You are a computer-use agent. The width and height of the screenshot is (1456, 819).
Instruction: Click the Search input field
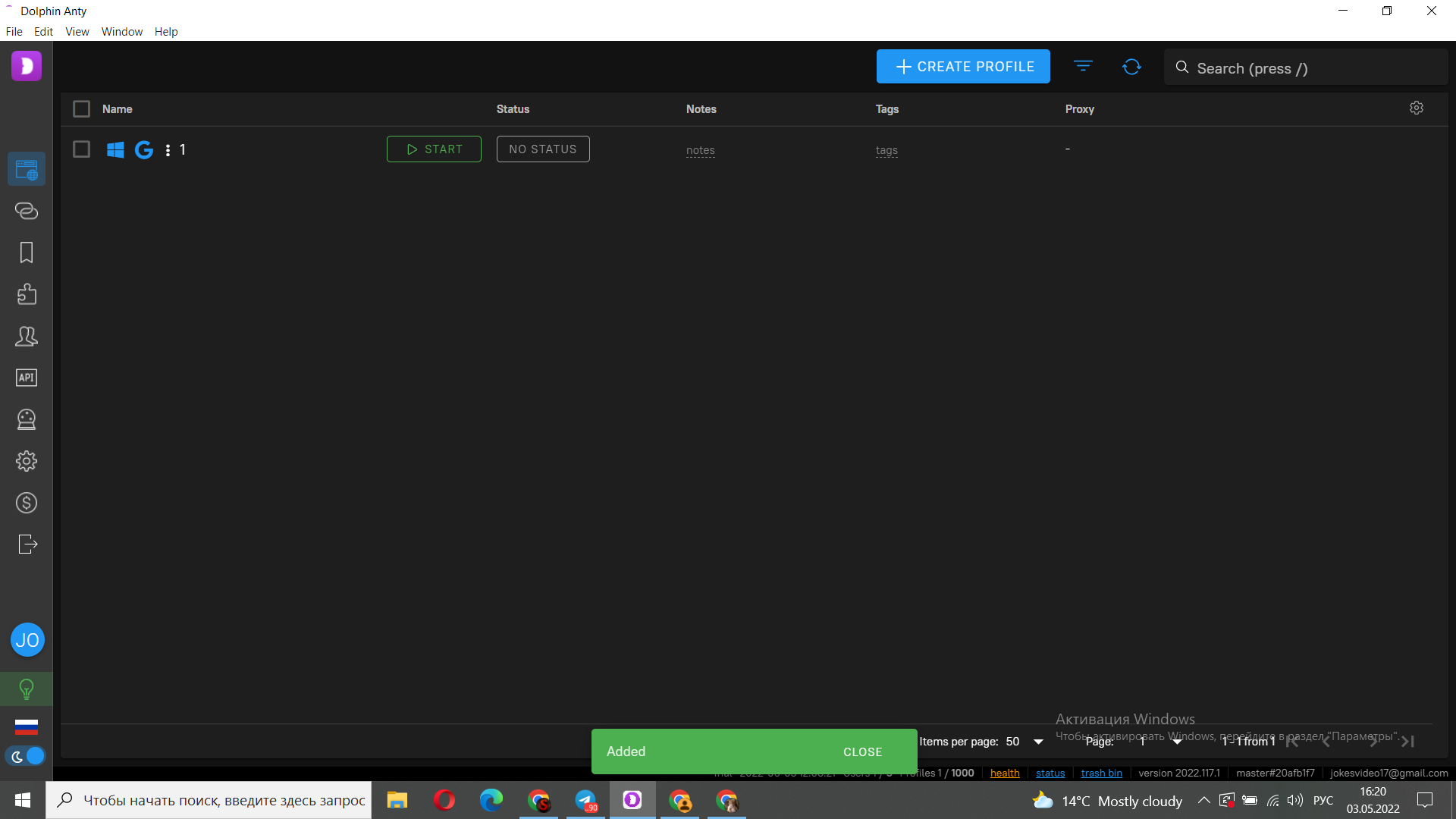pos(1300,67)
